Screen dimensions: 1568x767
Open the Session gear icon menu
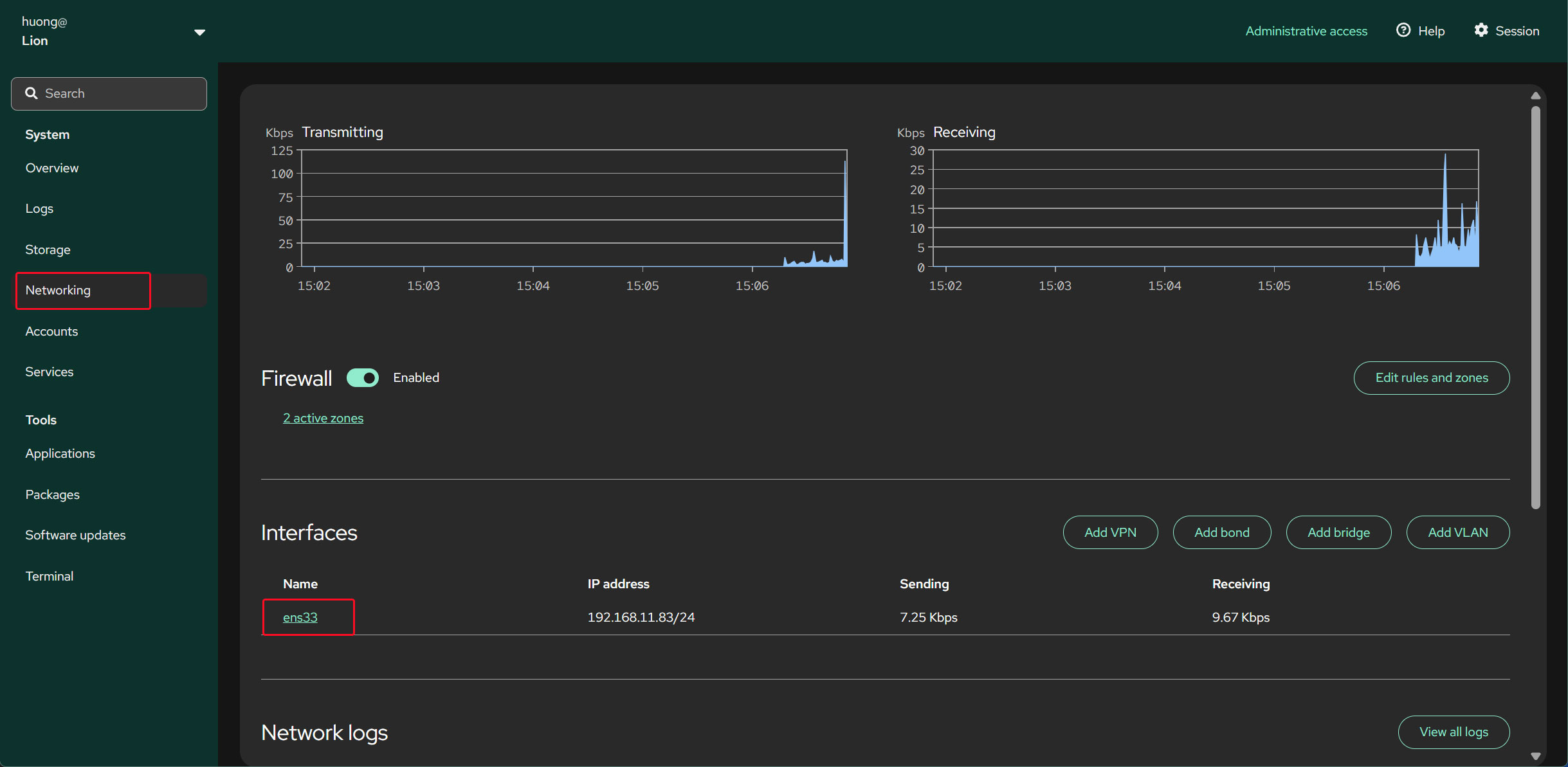tap(1481, 30)
